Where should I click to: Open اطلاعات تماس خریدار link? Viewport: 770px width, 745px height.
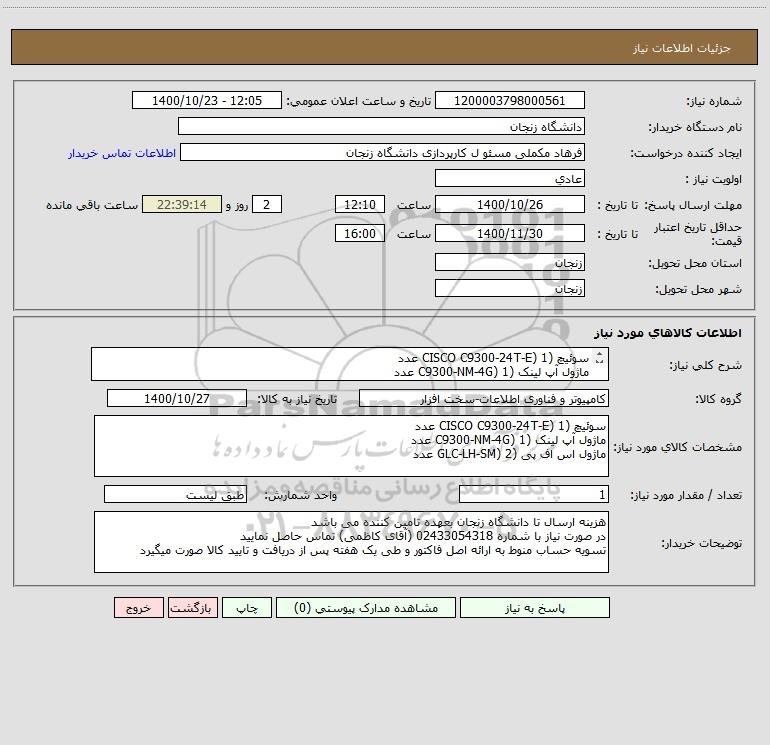pyautogui.click(x=122, y=153)
